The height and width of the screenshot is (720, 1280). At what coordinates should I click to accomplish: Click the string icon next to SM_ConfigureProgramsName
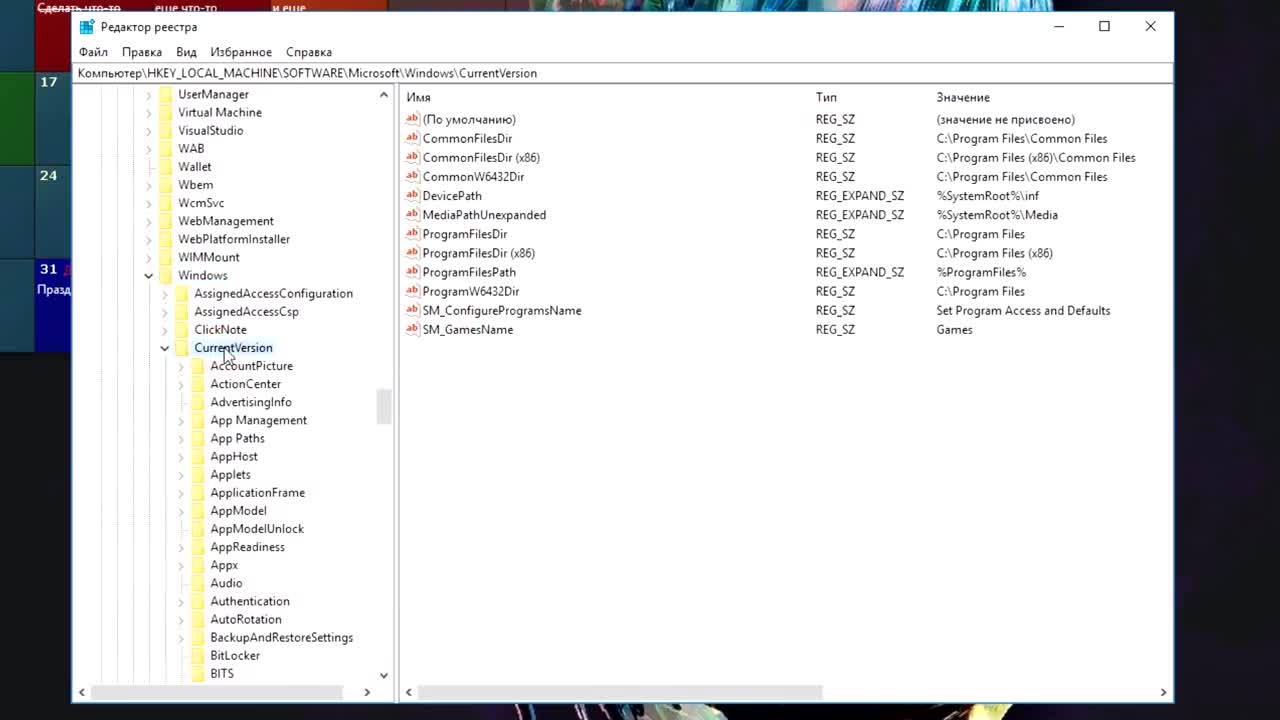(x=412, y=310)
